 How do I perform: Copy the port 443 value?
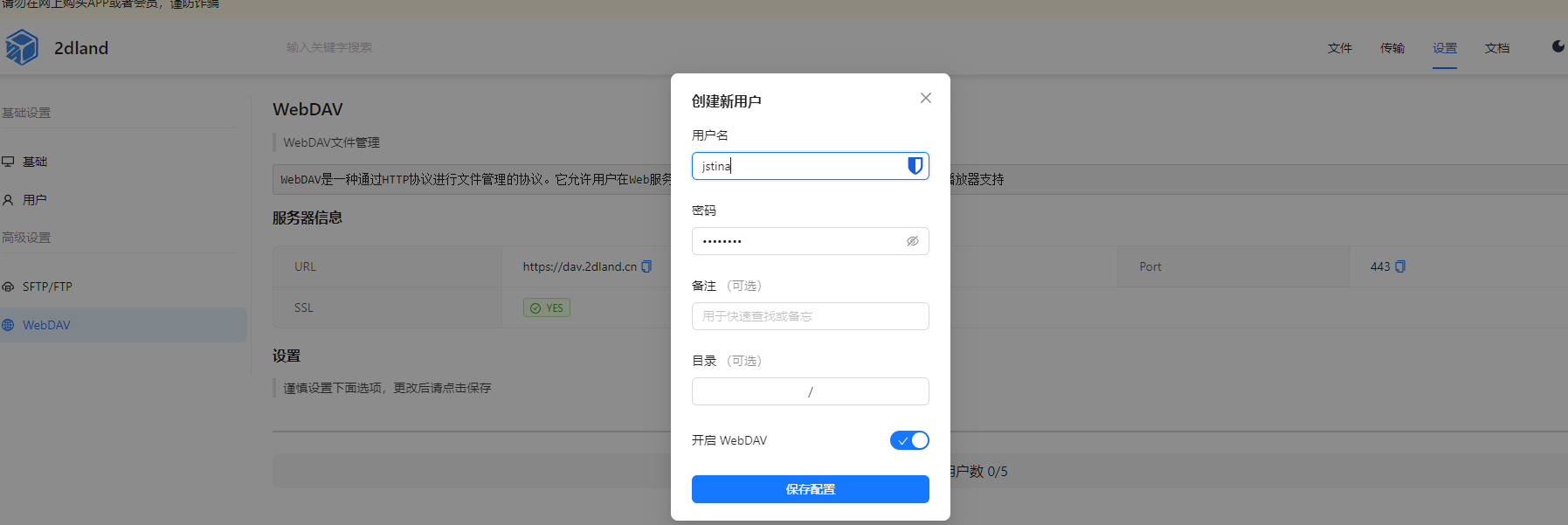pos(1400,266)
